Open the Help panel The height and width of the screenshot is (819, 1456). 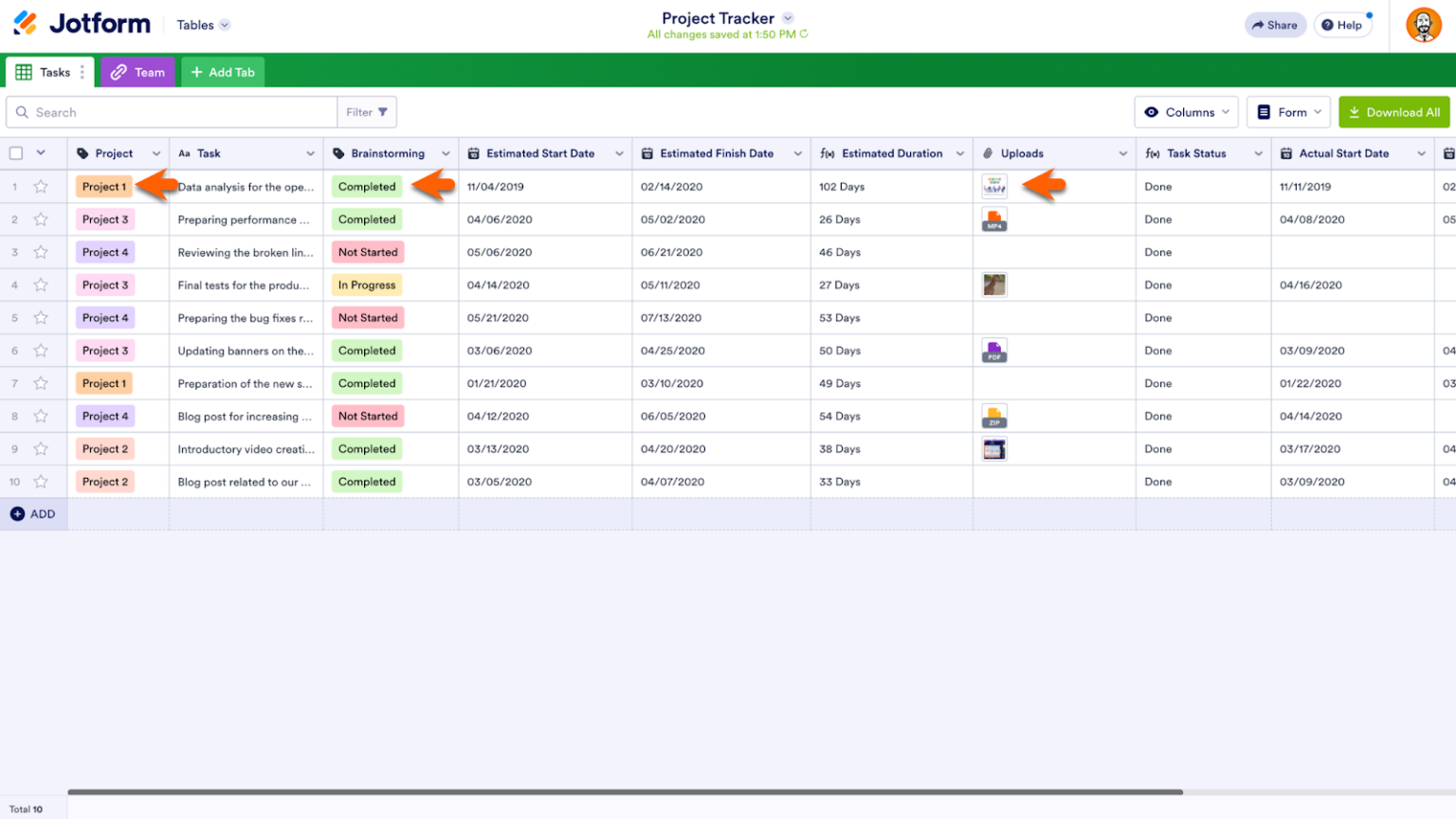1342,25
